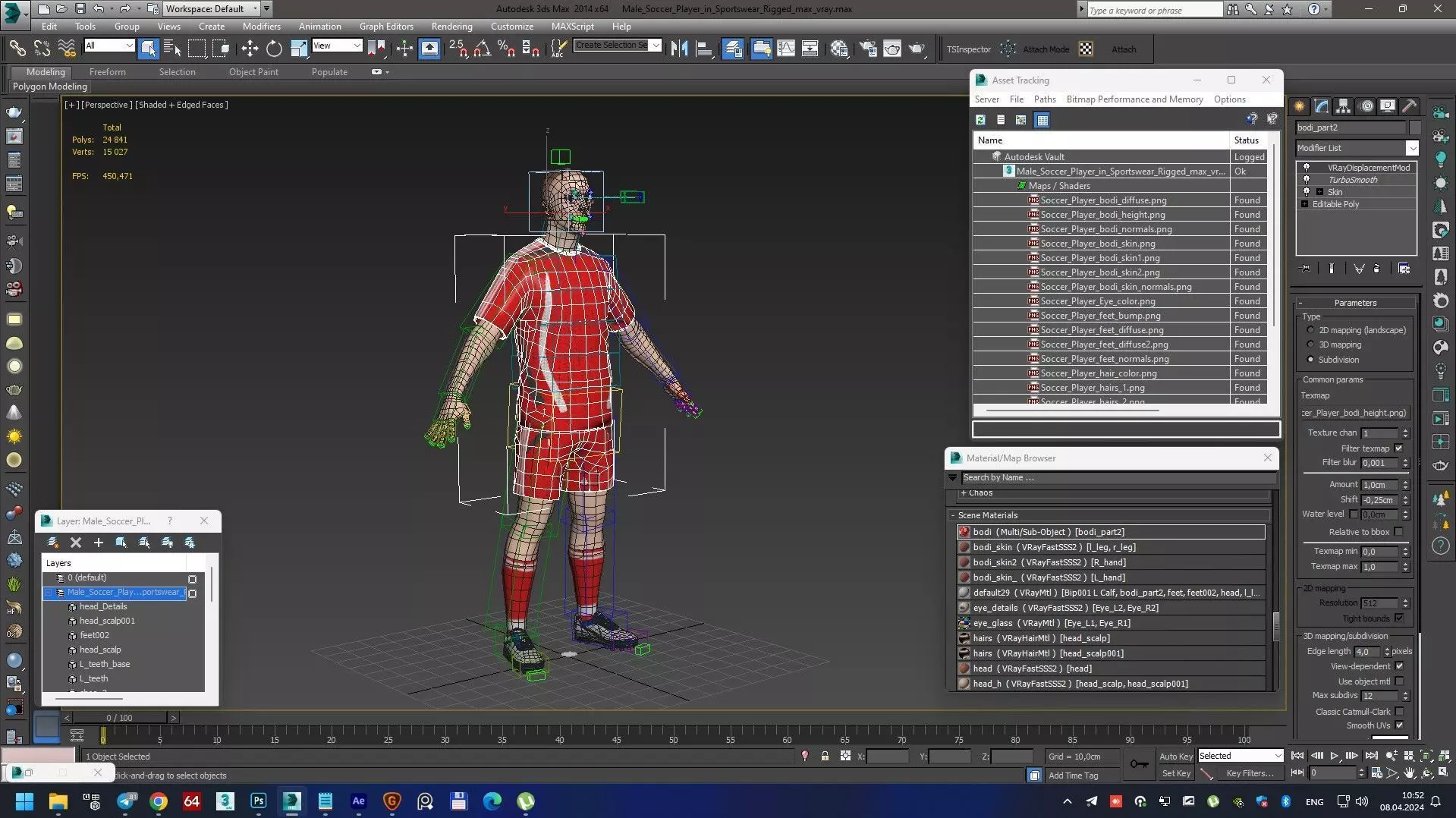This screenshot has height=818, width=1456.
Task: Save the scene with the floppy icon
Action: click(x=79, y=9)
